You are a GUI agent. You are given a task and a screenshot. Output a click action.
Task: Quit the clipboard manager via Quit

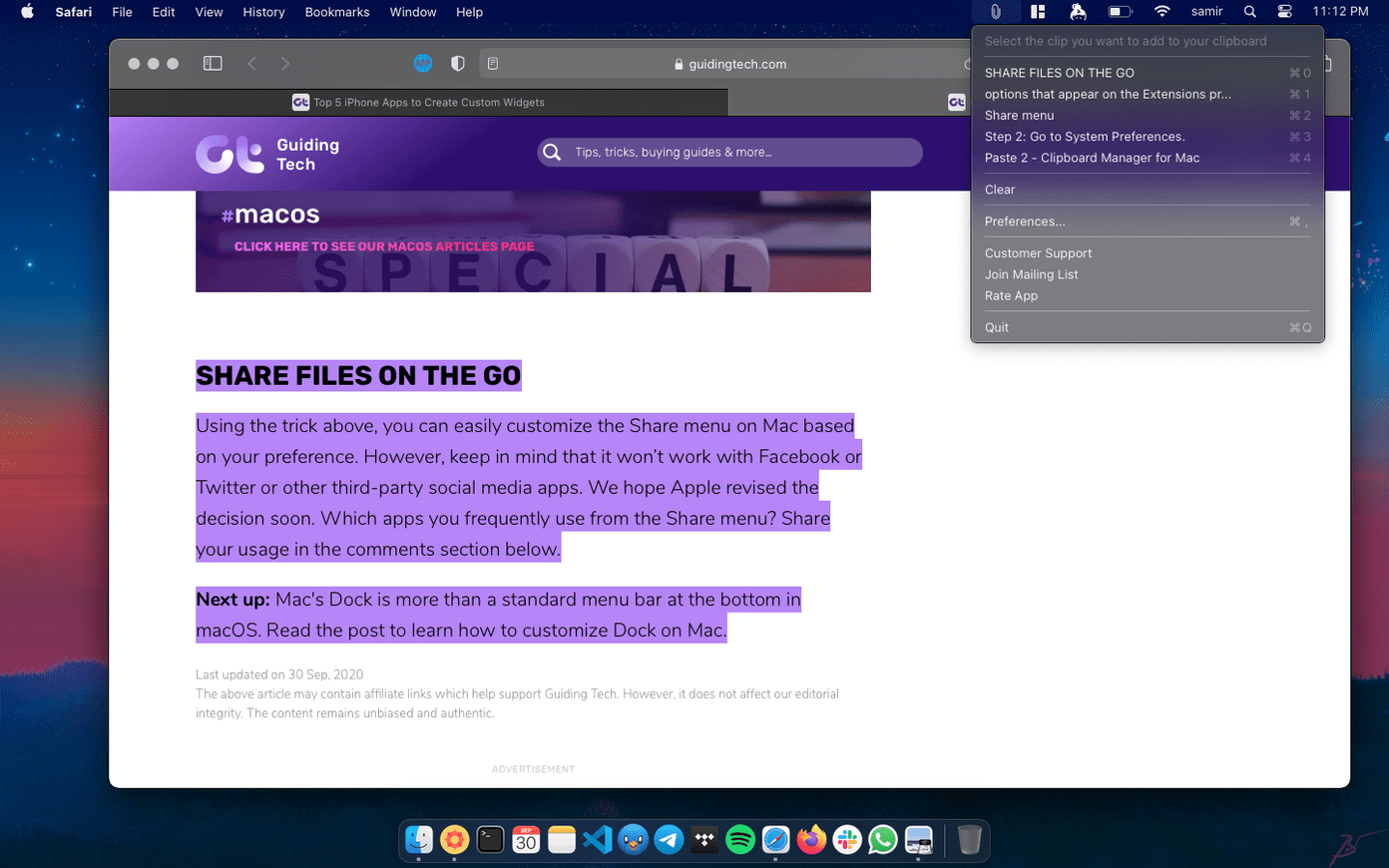point(1148,327)
